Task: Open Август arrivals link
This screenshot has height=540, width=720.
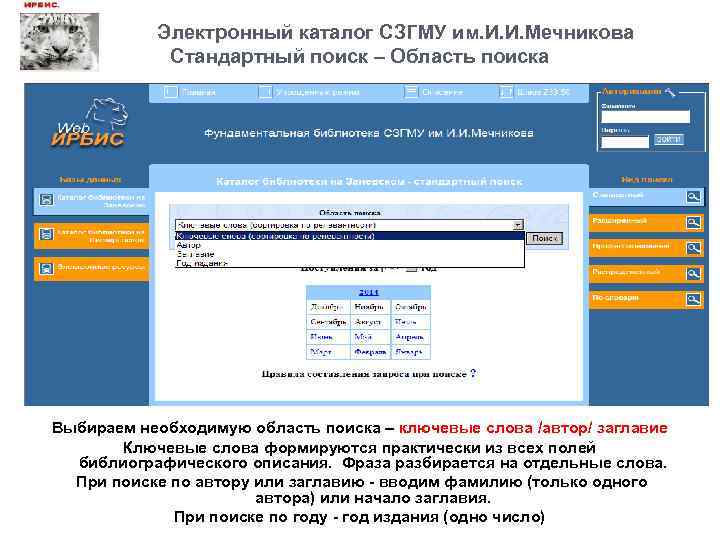Action: coord(368,322)
